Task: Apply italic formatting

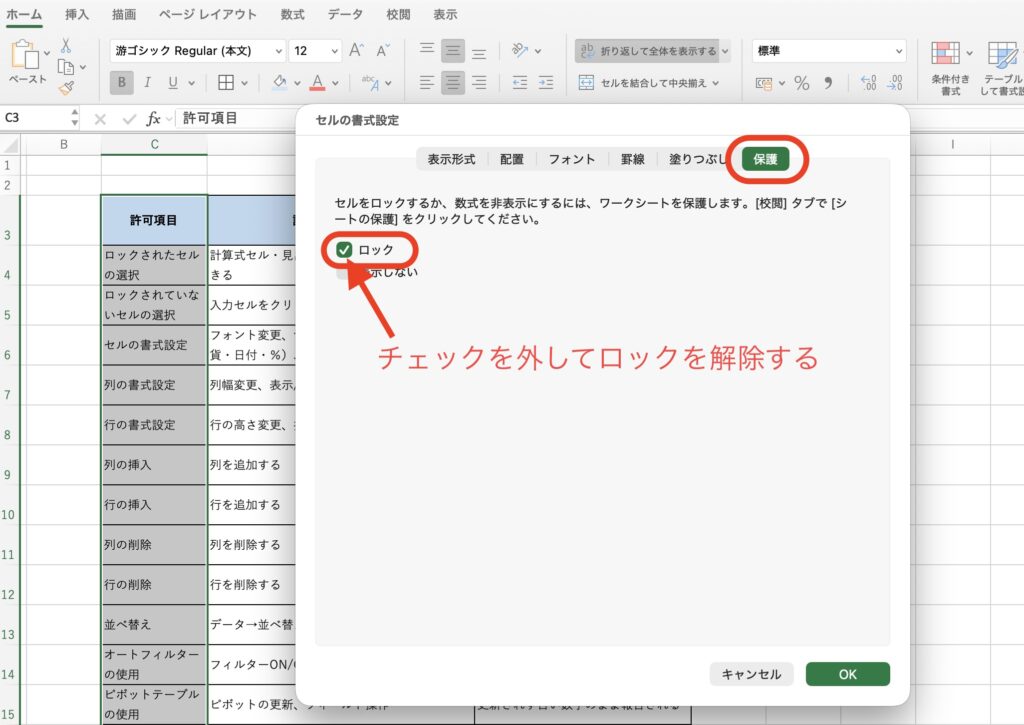Action: point(147,82)
